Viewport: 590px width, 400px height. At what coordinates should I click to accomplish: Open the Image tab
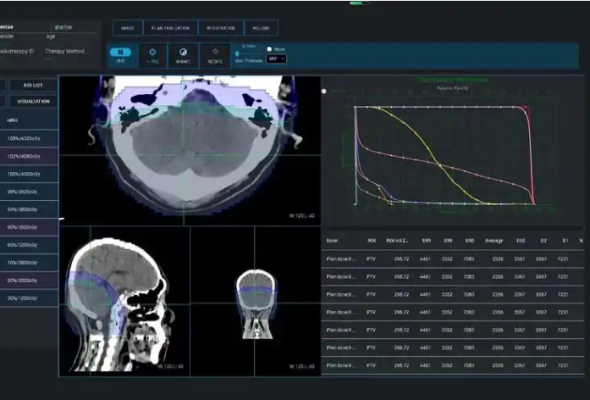128,28
